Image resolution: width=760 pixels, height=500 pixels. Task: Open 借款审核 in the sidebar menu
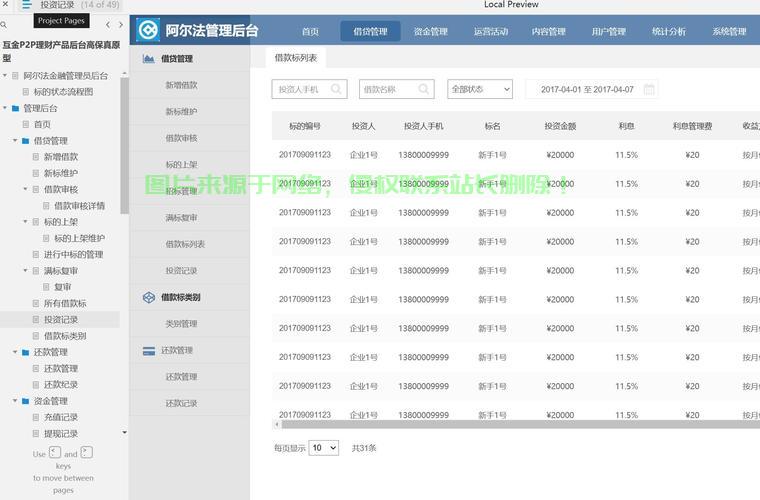pos(181,138)
